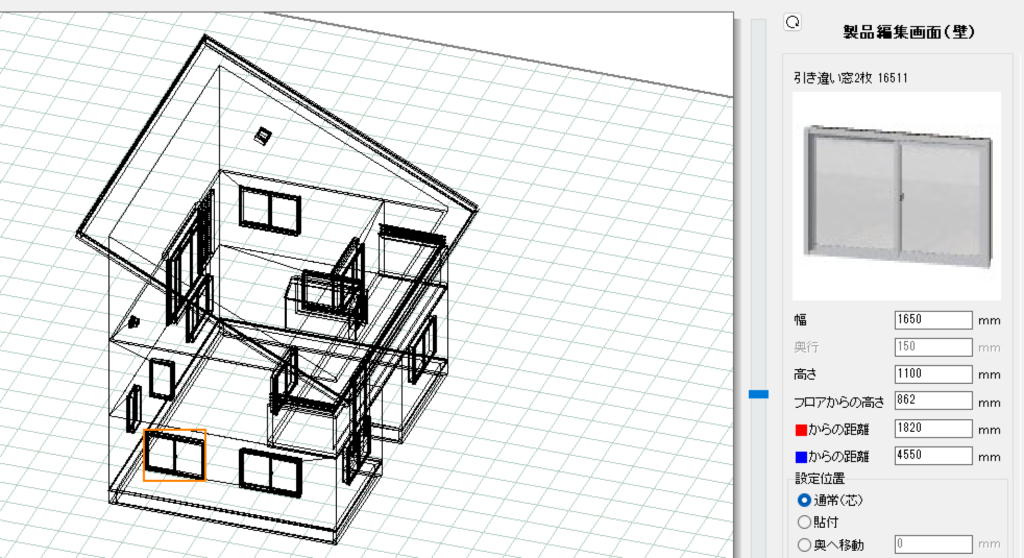Click the blue square distance marker
1024x558 pixels.
coord(800,457)
